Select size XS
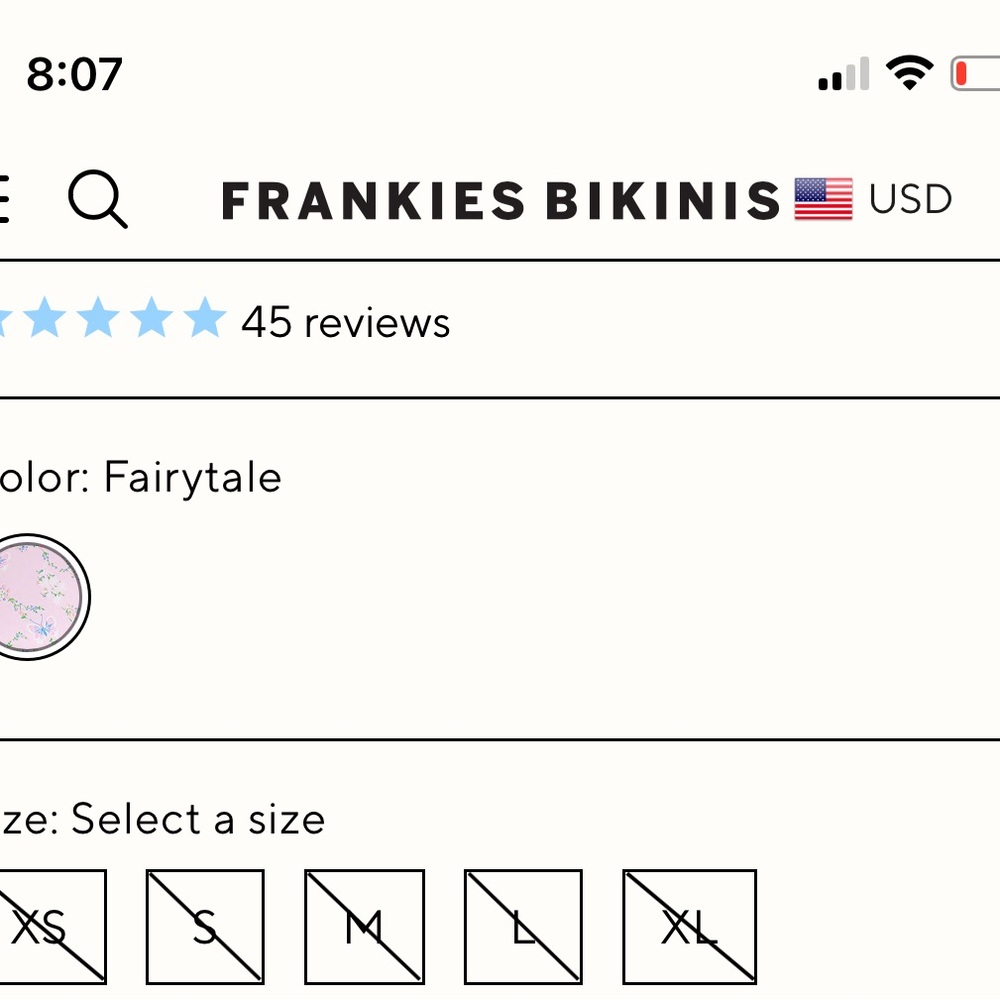This screenshot has width=1000, height=1000. pos(49,926)
